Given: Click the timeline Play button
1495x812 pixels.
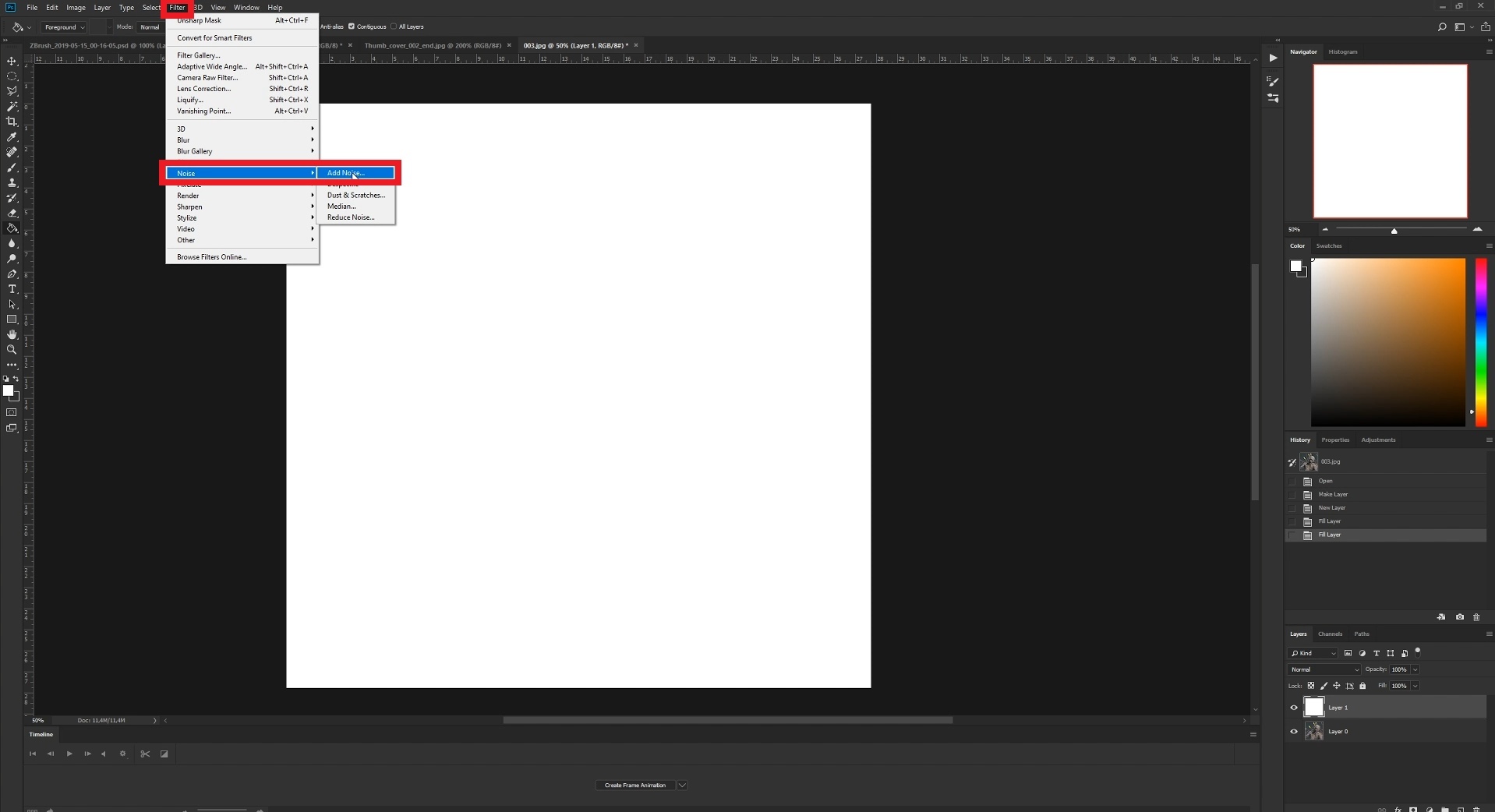Looking at the screenshot, I should coord(69,754).
